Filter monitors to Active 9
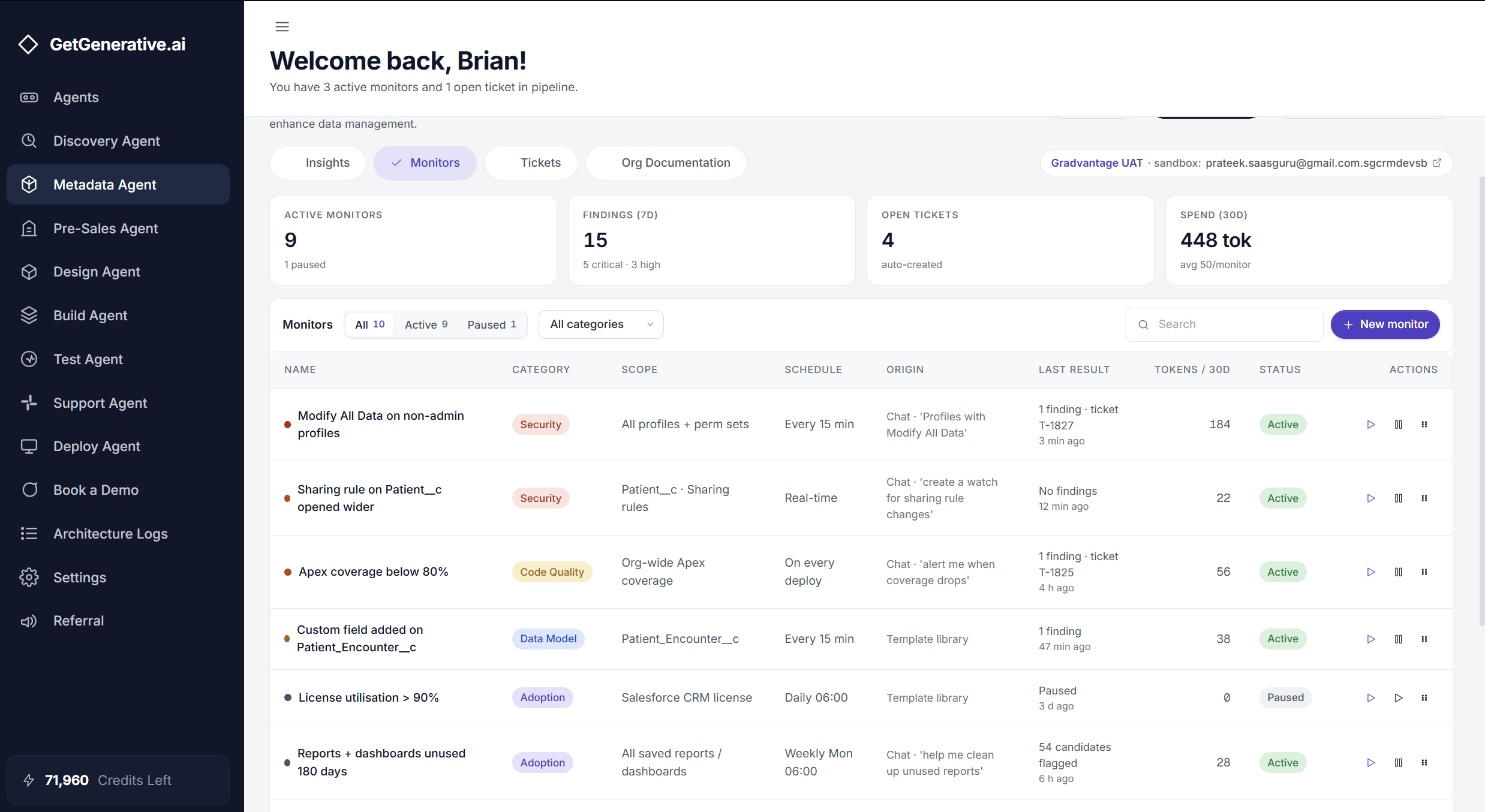The width and height of the screenshot is (1485, 812). coord(426,324)
